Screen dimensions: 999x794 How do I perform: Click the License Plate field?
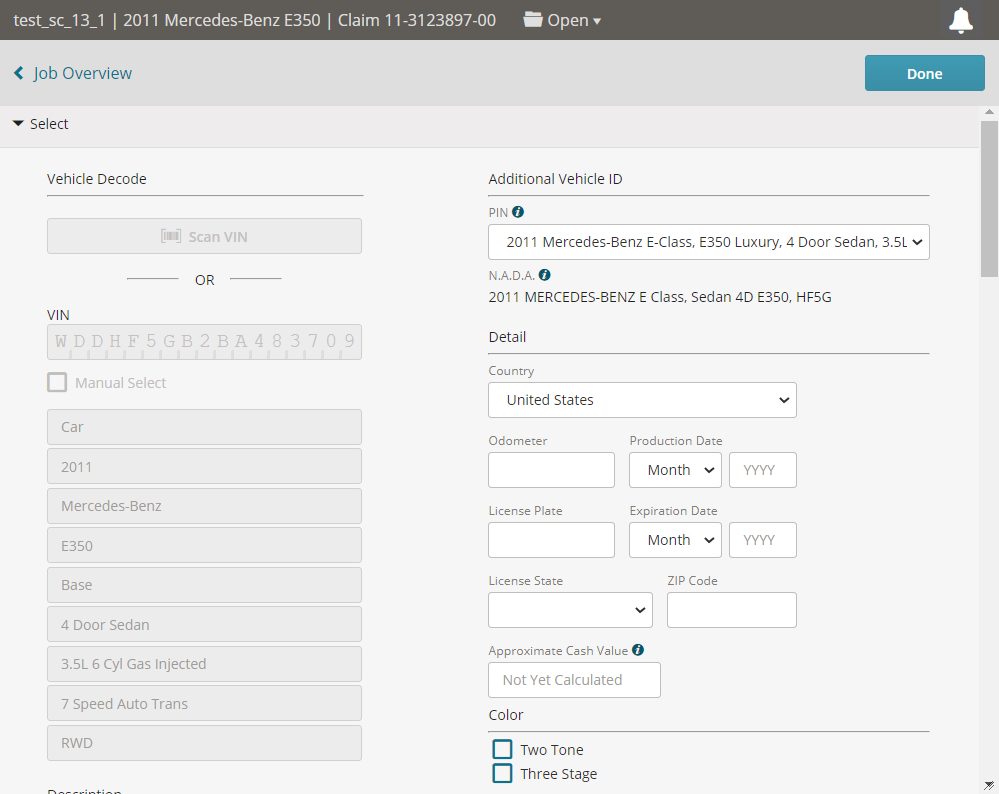551,540
